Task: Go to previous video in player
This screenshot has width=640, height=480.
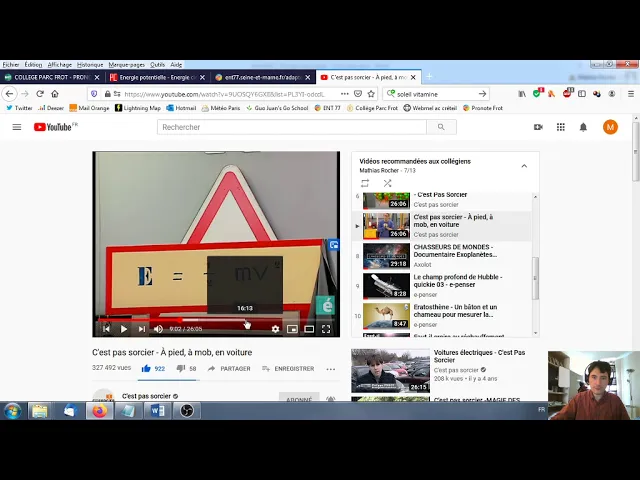Action: click(x=106, y=329)
